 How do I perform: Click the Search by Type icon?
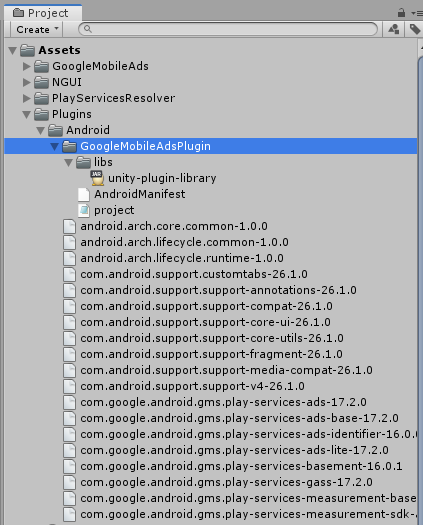(x=394, y=29)
